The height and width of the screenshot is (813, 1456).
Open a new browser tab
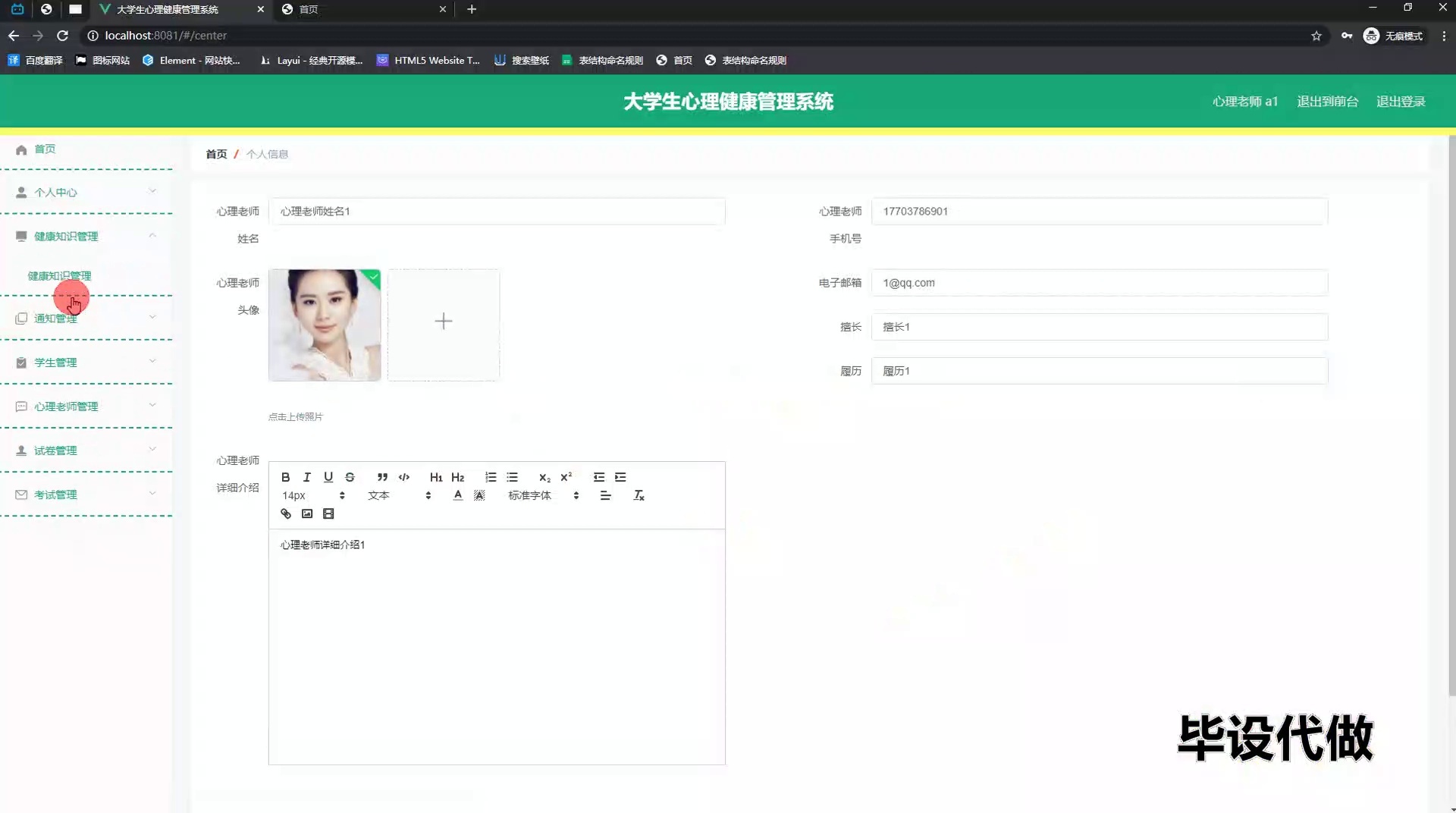[x=472, y=9]
